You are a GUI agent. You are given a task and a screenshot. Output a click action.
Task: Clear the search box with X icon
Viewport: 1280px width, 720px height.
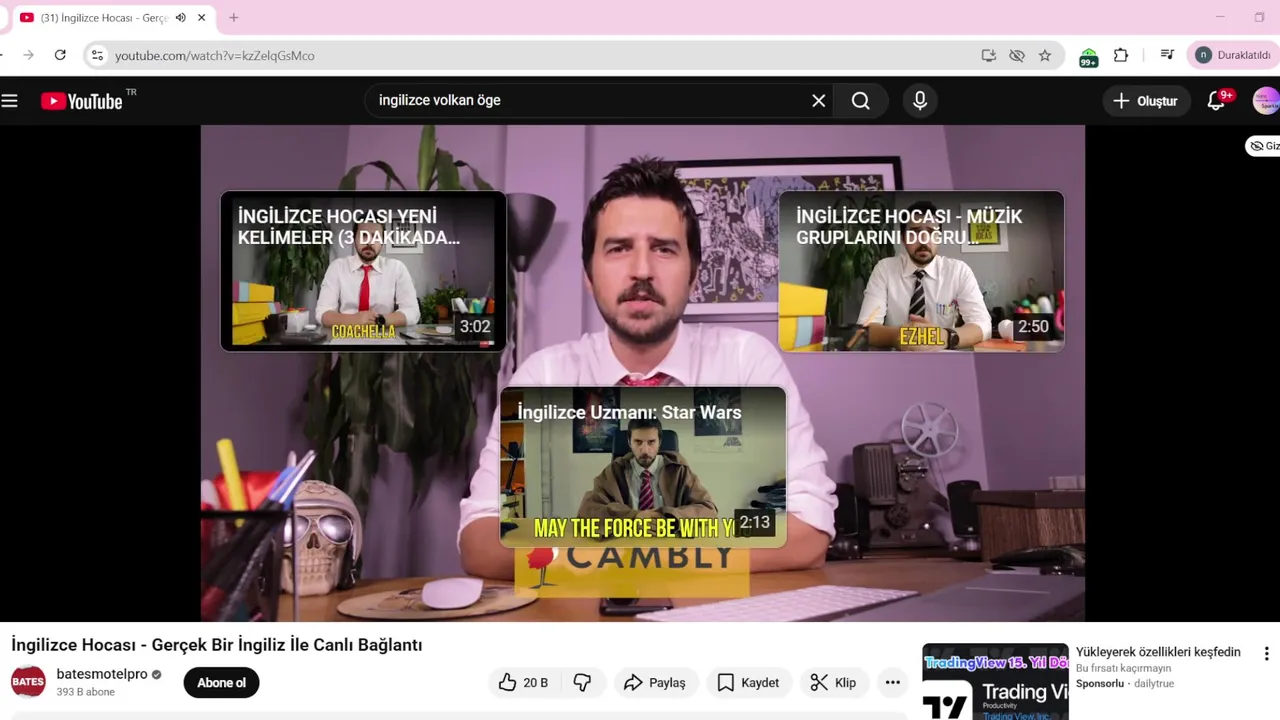click(x=818, y=100)
